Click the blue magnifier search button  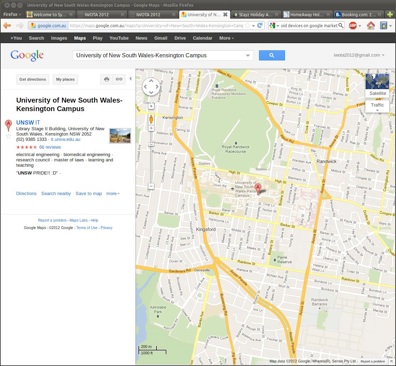272,55
